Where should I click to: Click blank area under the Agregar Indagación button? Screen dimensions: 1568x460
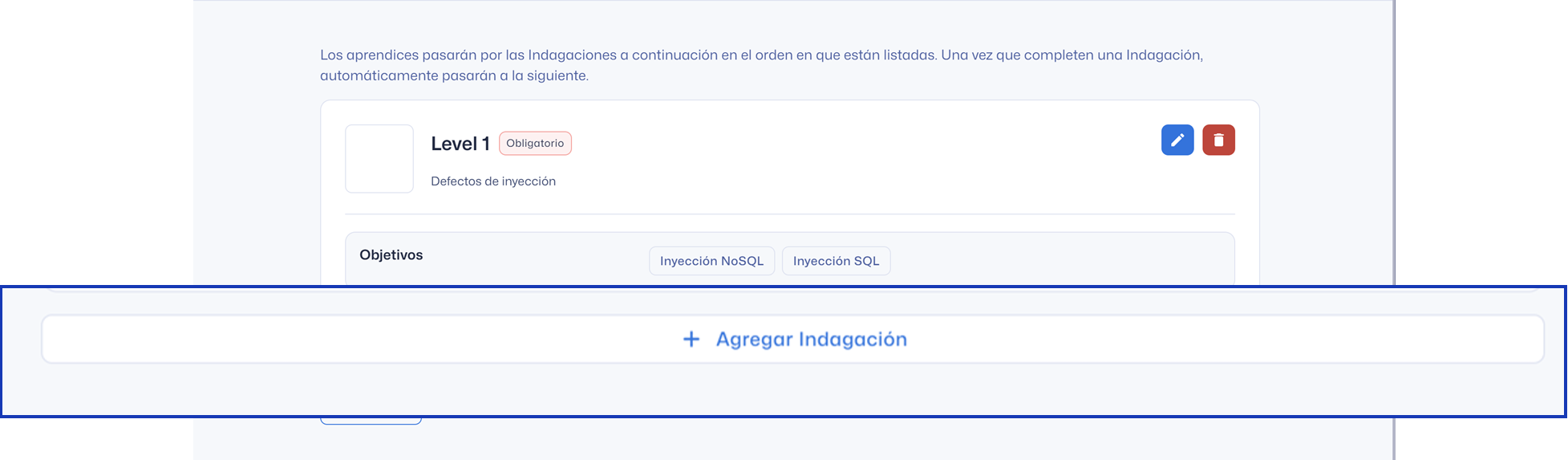[792, 390]
